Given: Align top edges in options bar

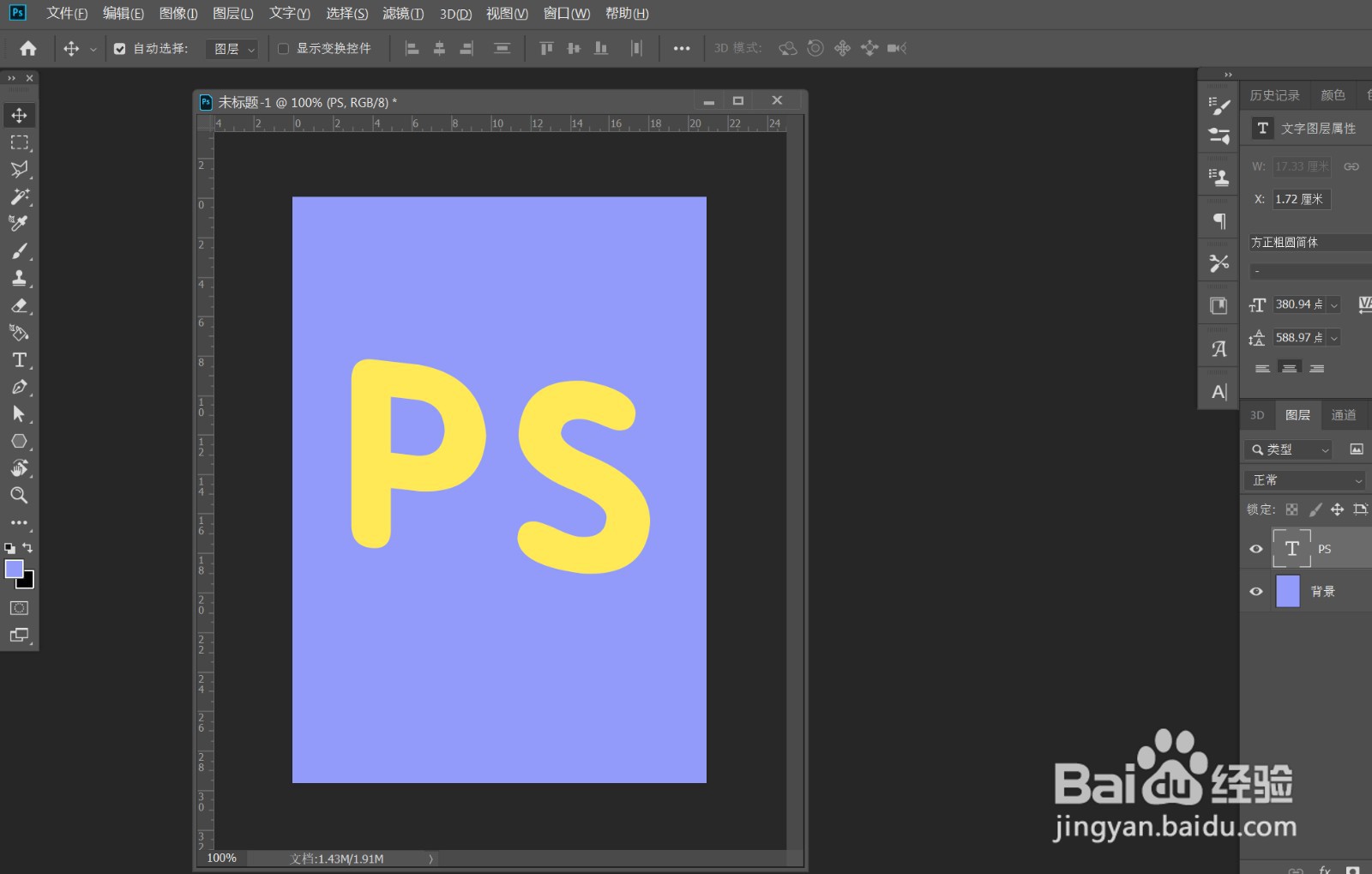Looking at the screenshot, I should point(546,49).
